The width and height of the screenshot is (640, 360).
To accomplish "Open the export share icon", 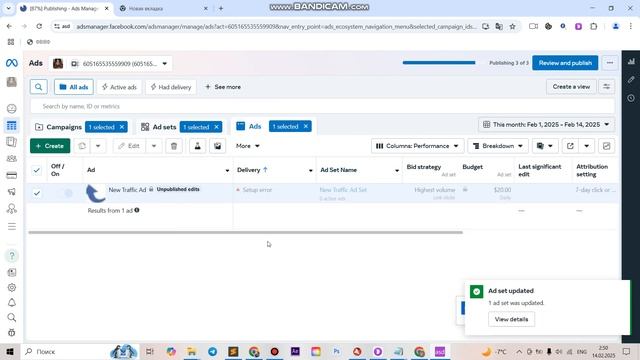I will pyautogui.click(x=570, y=146).
